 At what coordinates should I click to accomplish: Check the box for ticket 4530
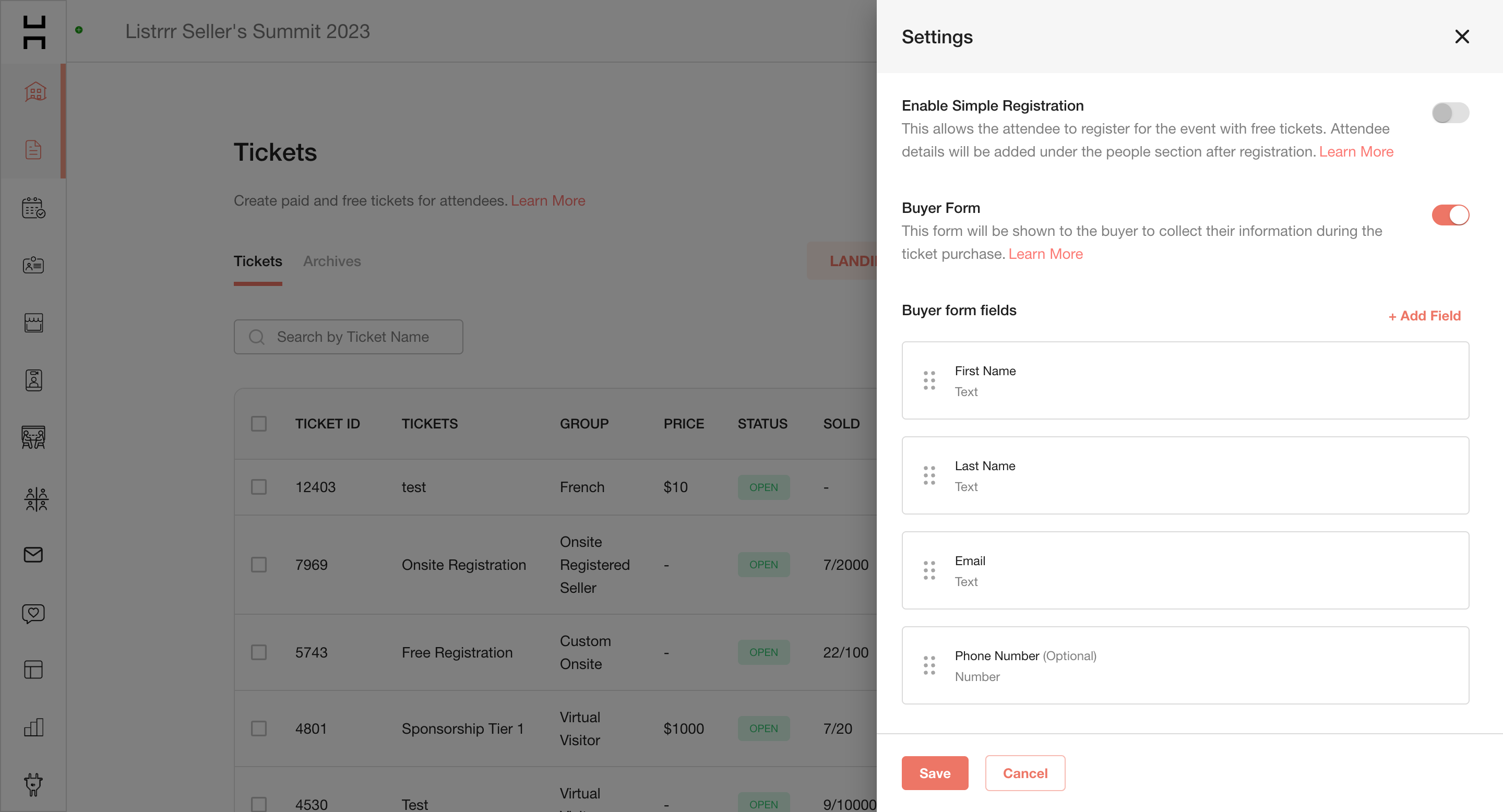(258, 804)
